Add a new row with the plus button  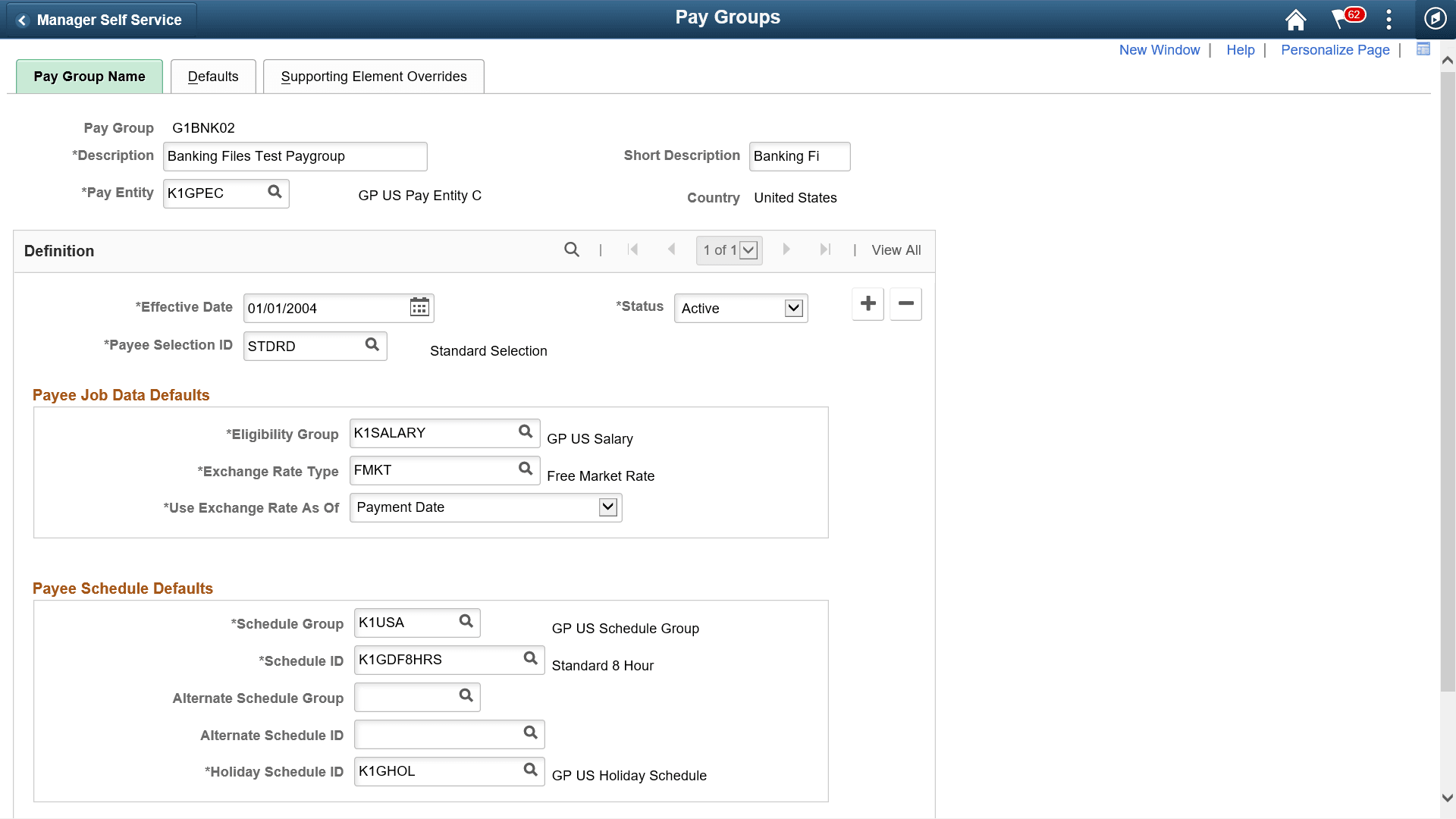867,303
